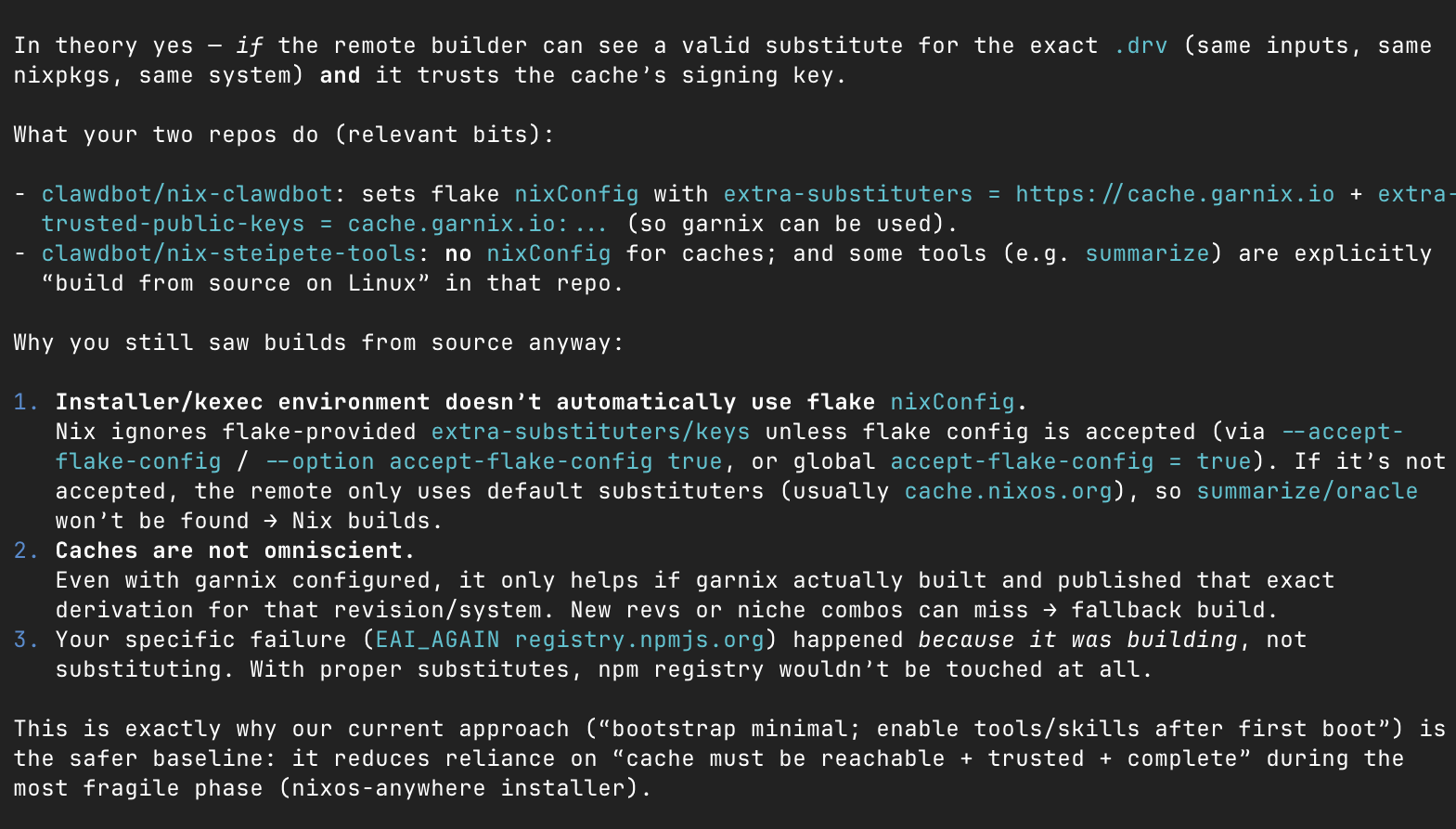This screenshot has width=1456, height=829.
Task: Click the EAI_AGAIN registry.npmjs.org error text
Action: [570, 640]
